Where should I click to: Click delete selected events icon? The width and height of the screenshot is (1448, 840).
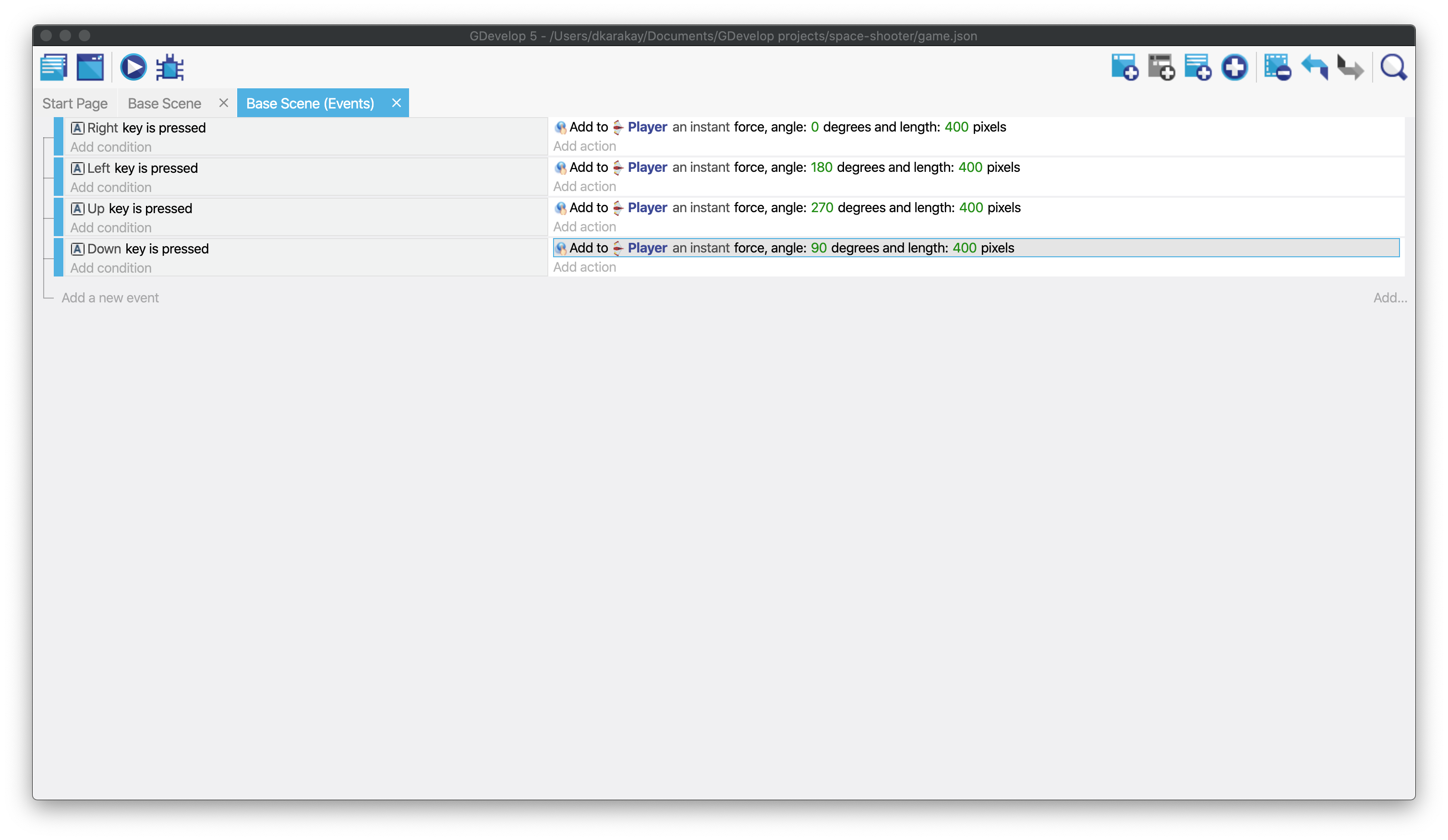1278,68
